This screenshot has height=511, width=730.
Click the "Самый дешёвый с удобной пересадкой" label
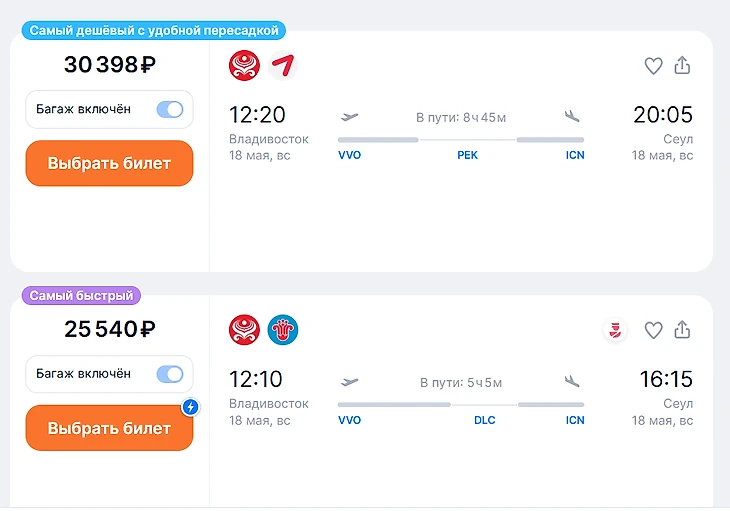pyautogui.click(x=153, y=31)
